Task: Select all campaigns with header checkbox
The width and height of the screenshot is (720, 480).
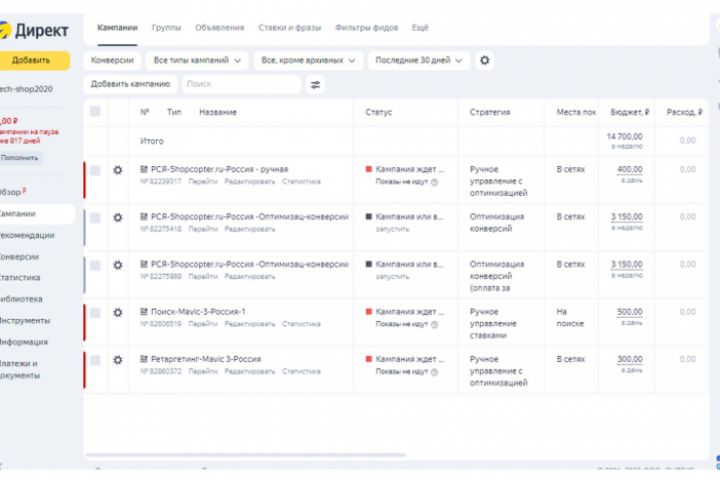Action: pos(95,111)
